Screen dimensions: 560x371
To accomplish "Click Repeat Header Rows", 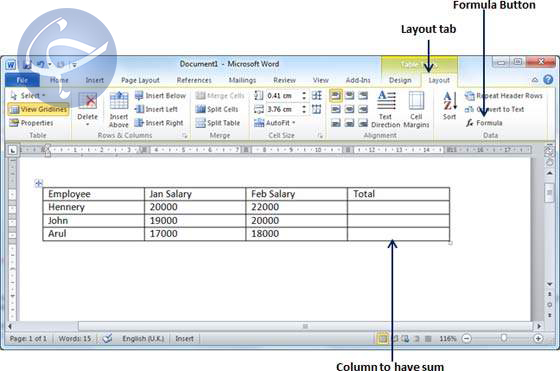I will tap(504, 96).
